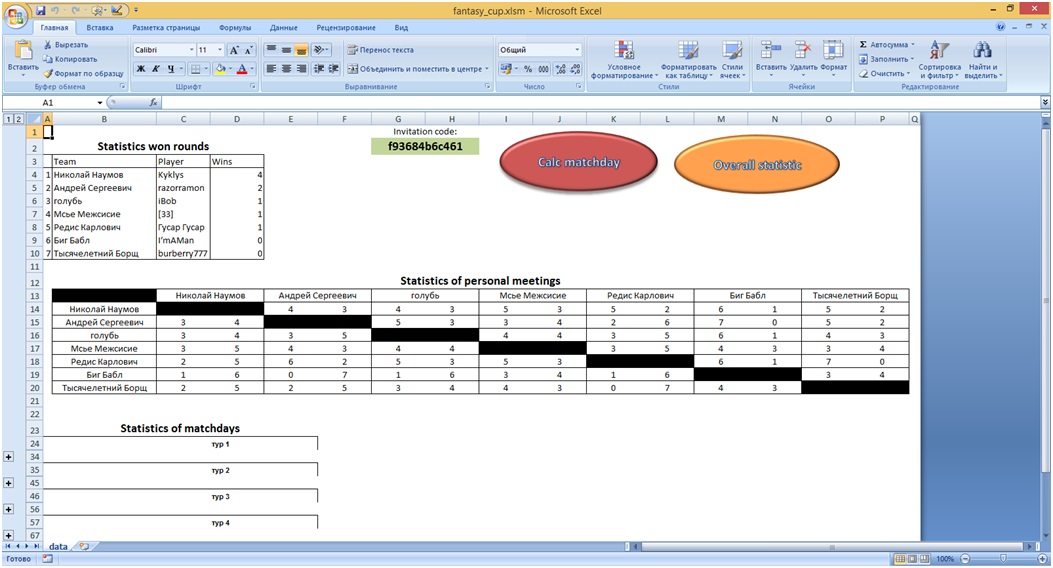Click the Вставить cells icon
The width and height of the screenshot is (1053, 568).
[x=770, y=50]
